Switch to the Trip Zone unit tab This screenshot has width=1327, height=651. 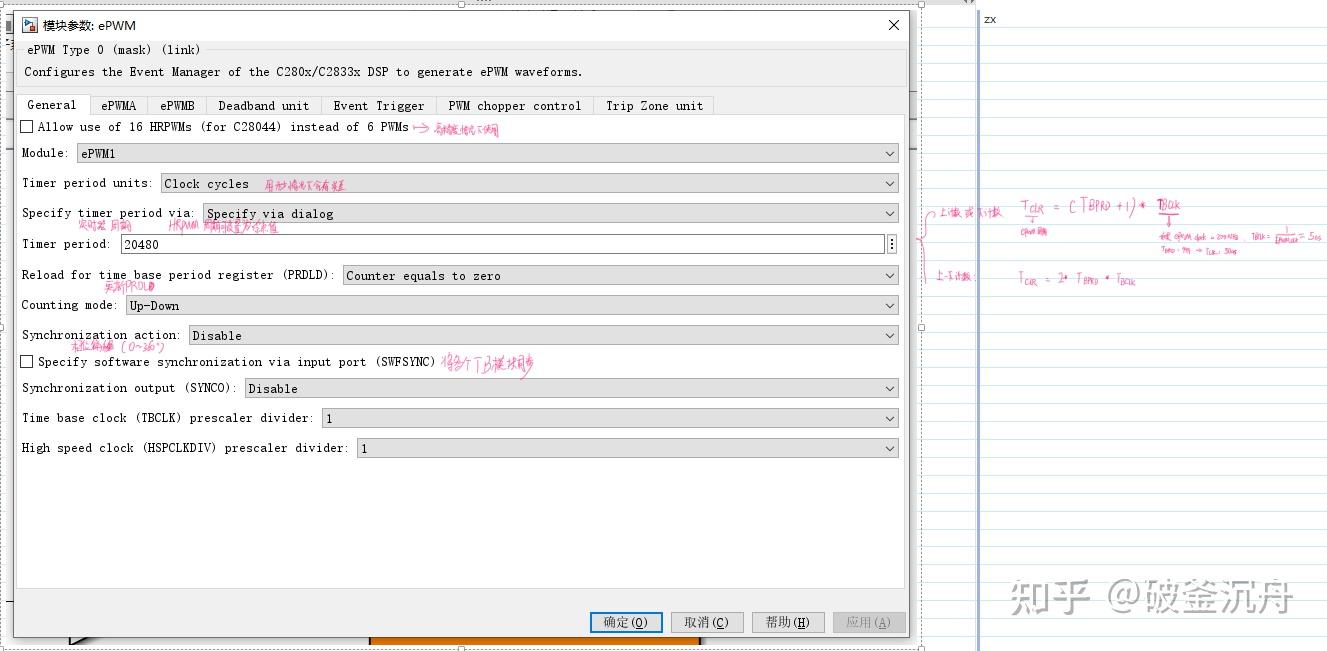pyautogui.click(x=654, y=105)
